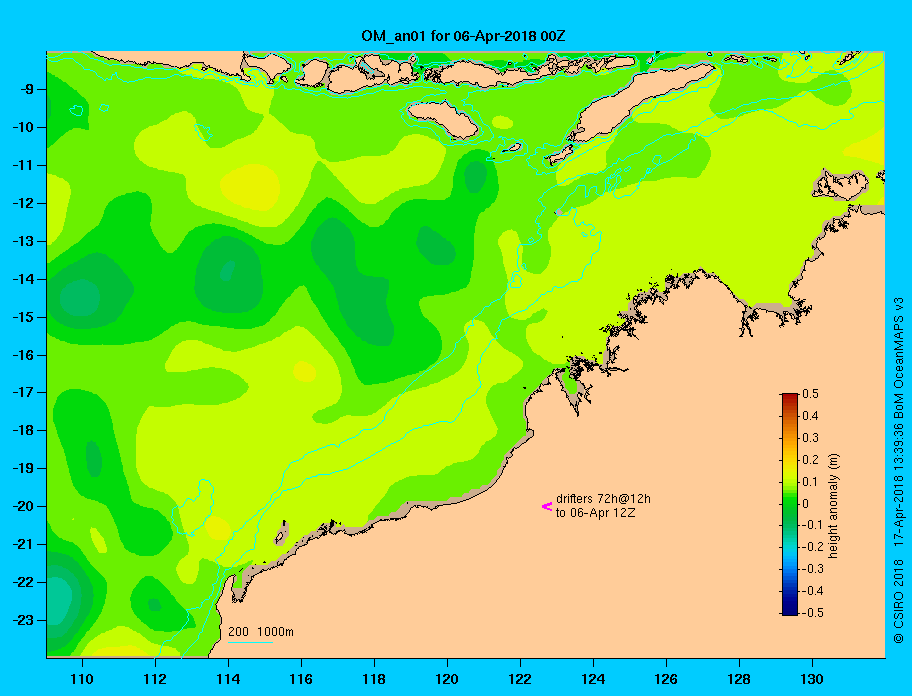Click latitude axis label -19
This screenshot has height=696, width=912.
pos(23,468)
